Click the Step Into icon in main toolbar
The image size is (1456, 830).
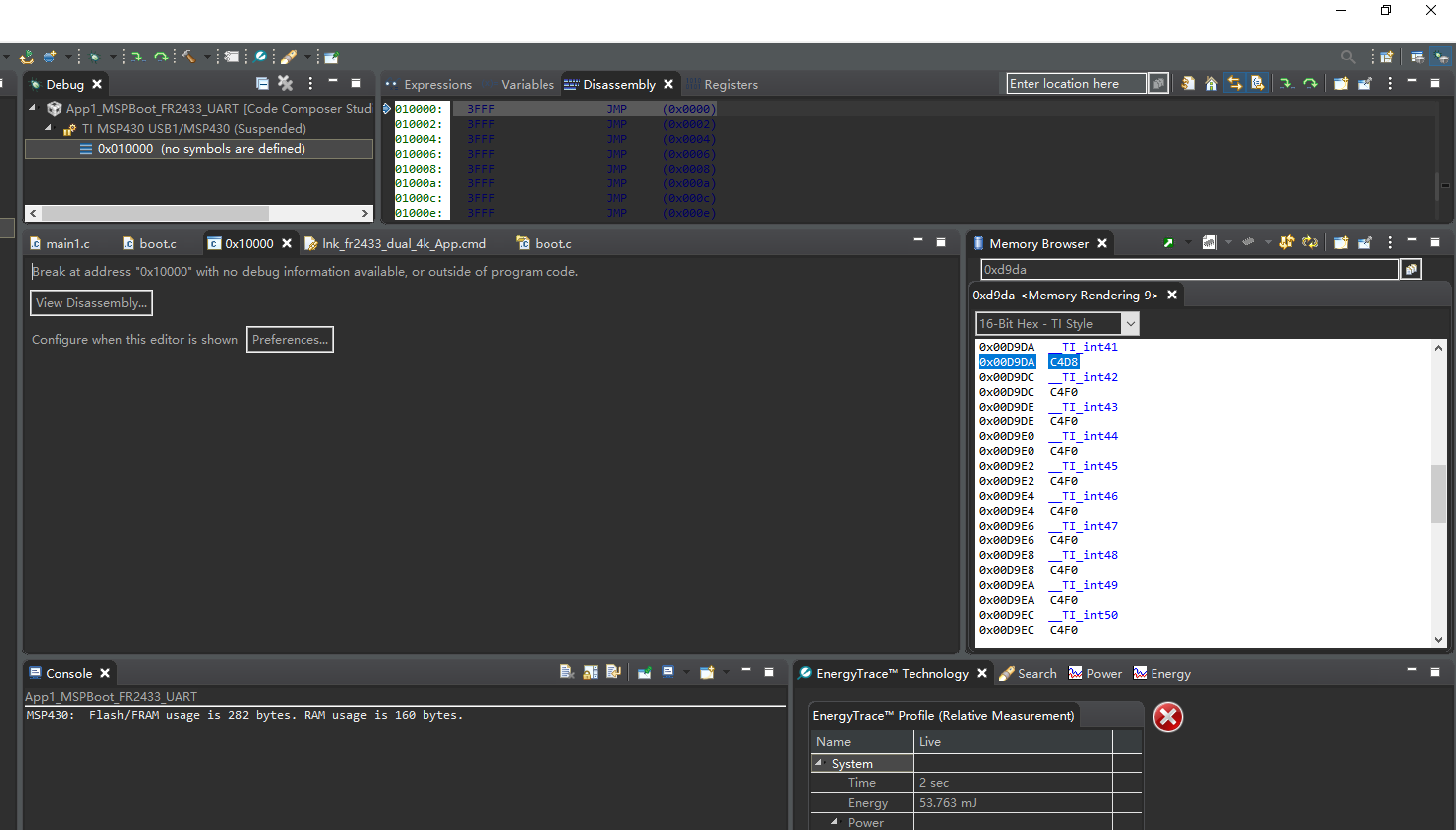click(137, 58)
